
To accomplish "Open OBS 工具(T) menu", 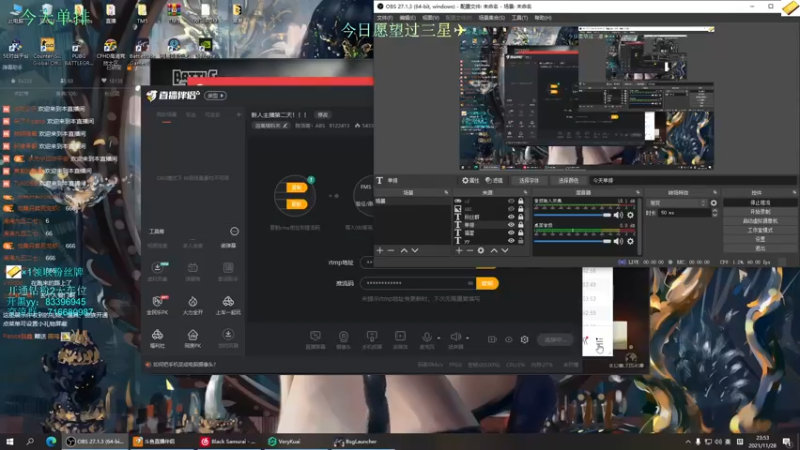I will tap(519, 18).
